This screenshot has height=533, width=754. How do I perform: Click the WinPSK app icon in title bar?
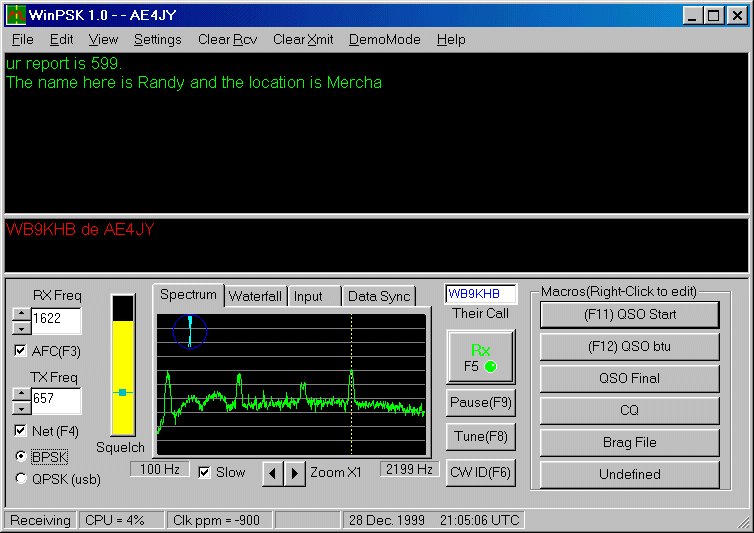coord(17,15)
